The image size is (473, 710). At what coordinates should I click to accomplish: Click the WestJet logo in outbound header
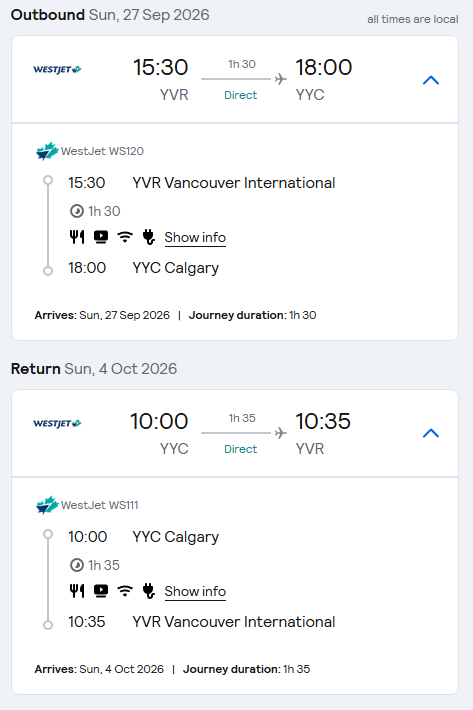57,69
